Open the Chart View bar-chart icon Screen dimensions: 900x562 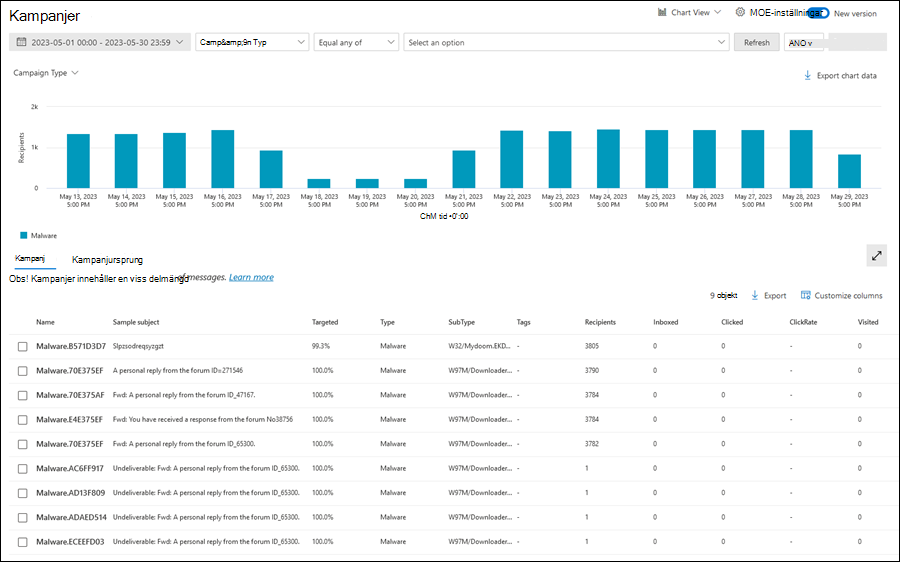pos(662,12)
